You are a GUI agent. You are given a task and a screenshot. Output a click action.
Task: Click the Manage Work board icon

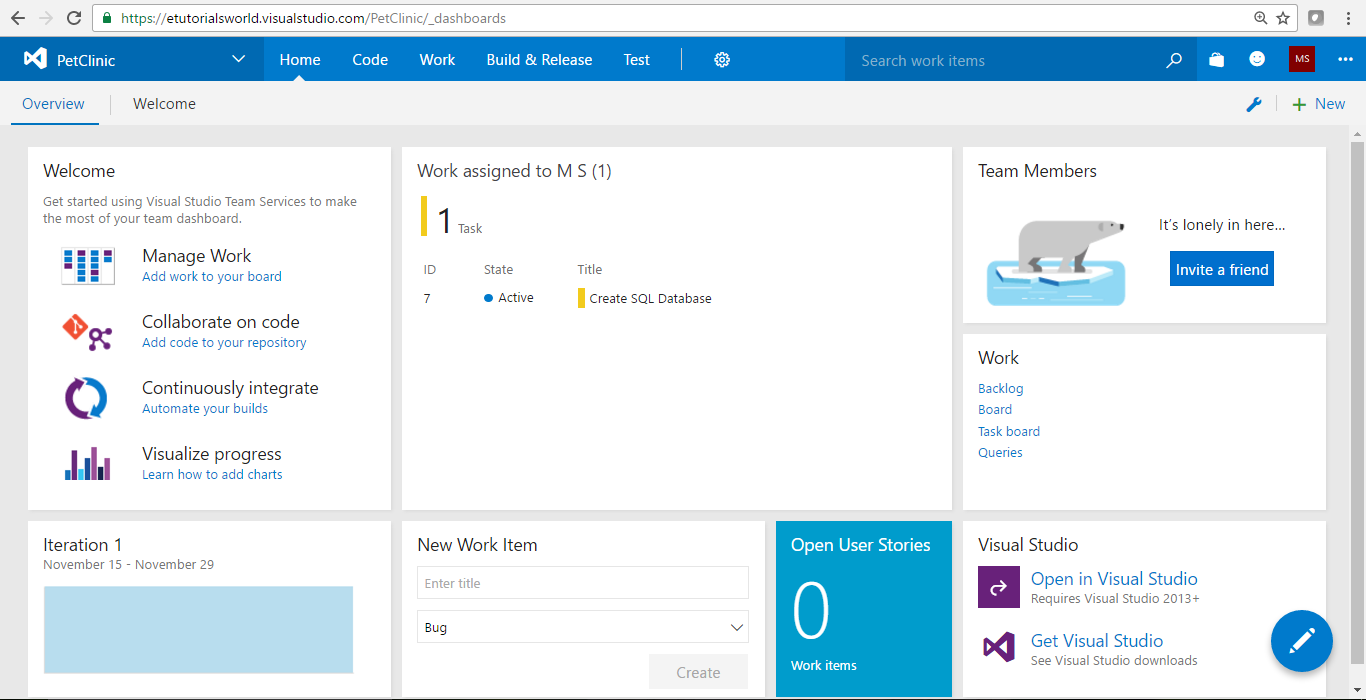pos(88,266)
